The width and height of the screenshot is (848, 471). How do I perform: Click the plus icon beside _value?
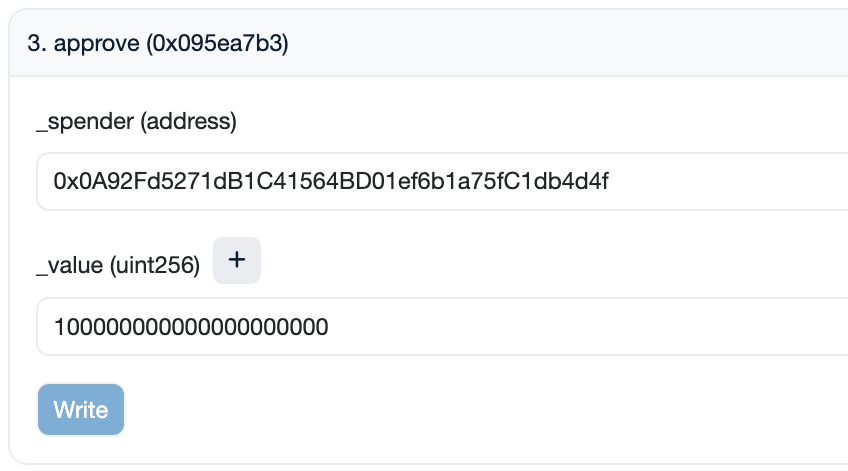237,260
